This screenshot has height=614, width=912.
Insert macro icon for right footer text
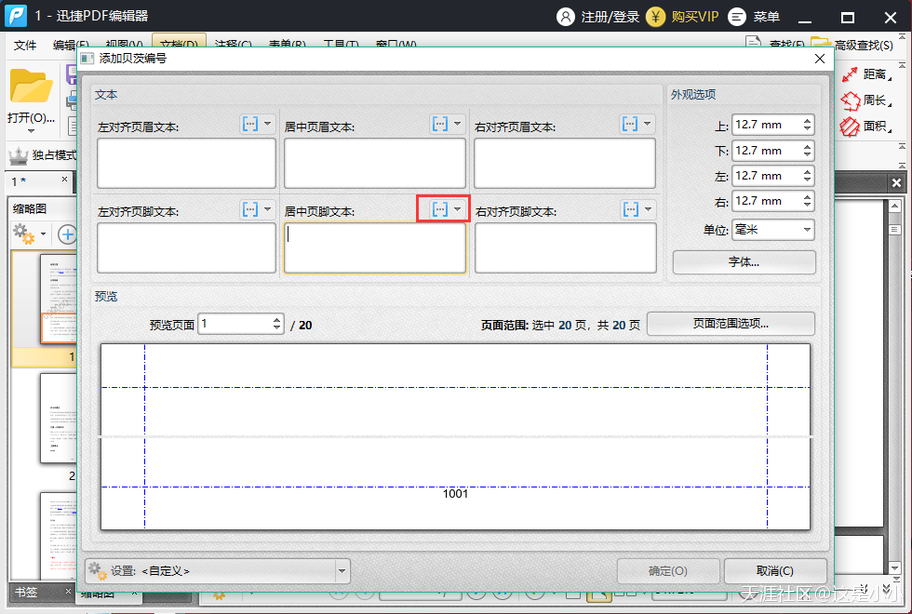coord(631,209)
